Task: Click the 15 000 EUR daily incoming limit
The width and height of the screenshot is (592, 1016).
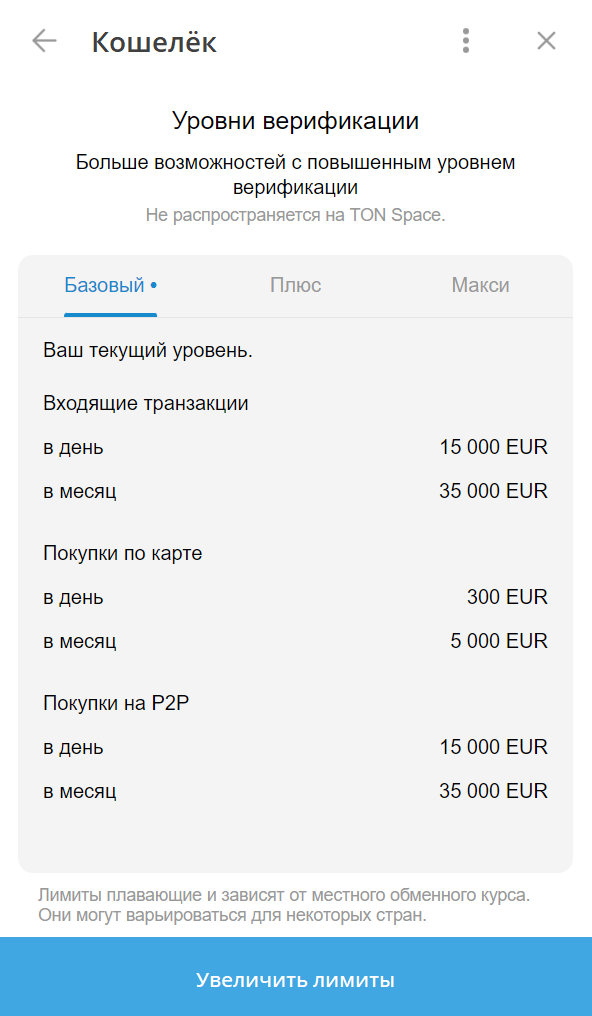Action: (x=493, y=447)
